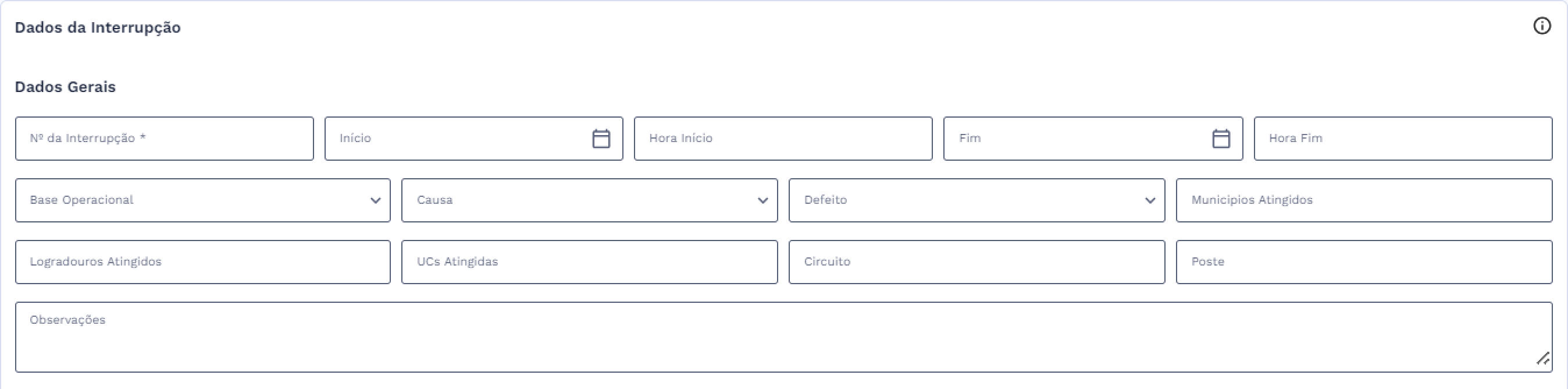The image size is (1568, 389).
Task: Click the Hora Fim input
Action: 1402,139
